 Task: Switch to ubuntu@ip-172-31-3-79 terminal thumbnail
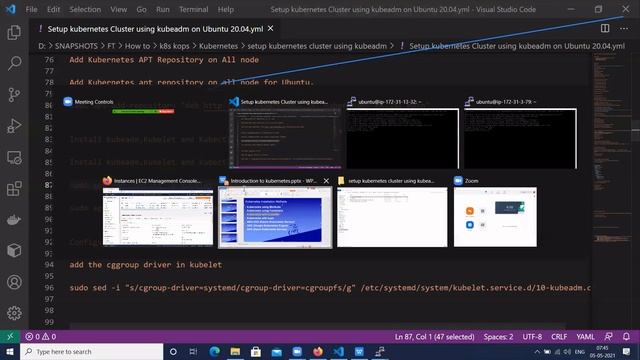520,139
